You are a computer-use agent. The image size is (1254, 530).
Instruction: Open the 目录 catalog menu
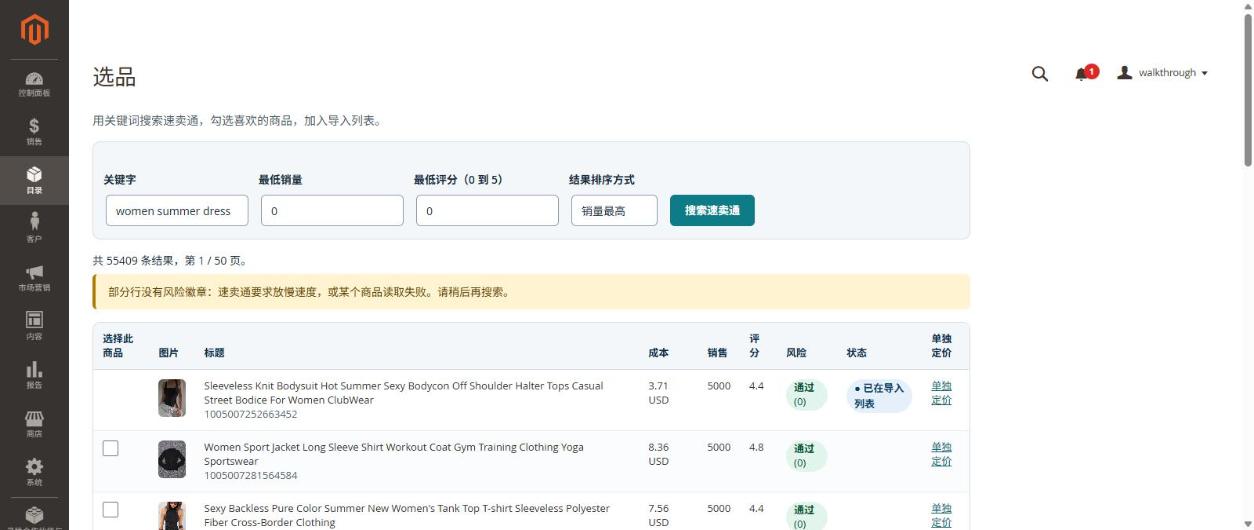tap(34, 181)
